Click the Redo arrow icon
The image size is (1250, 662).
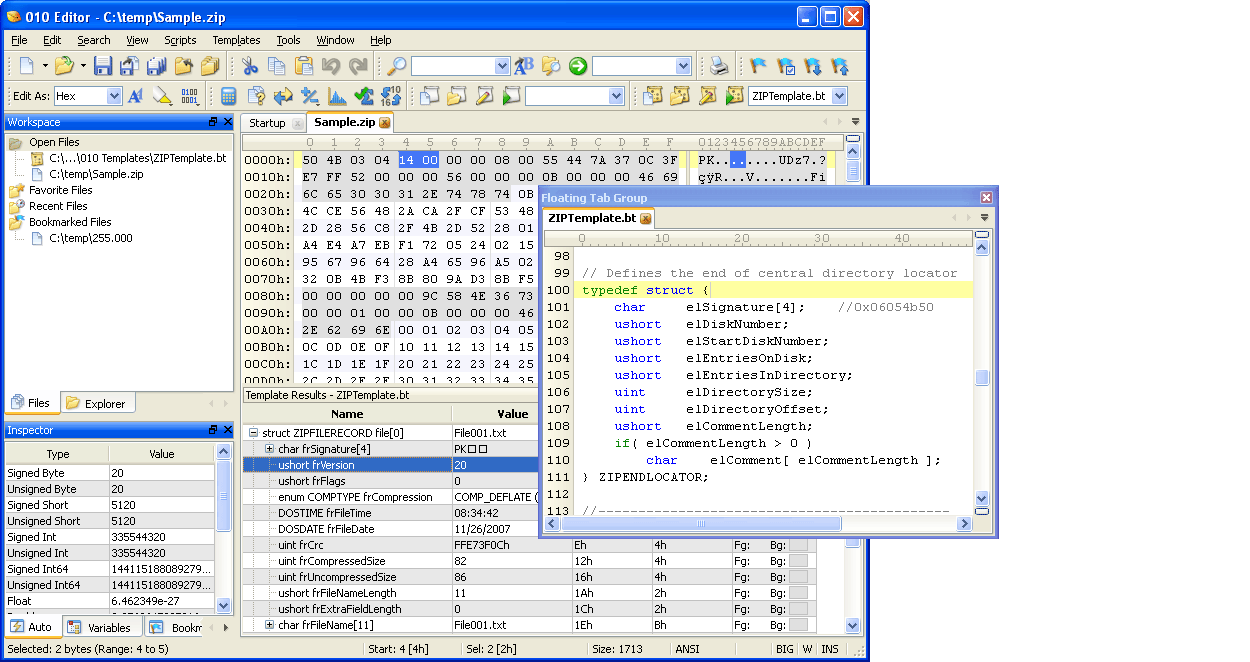pyautogui.click(x=358, y=66)
